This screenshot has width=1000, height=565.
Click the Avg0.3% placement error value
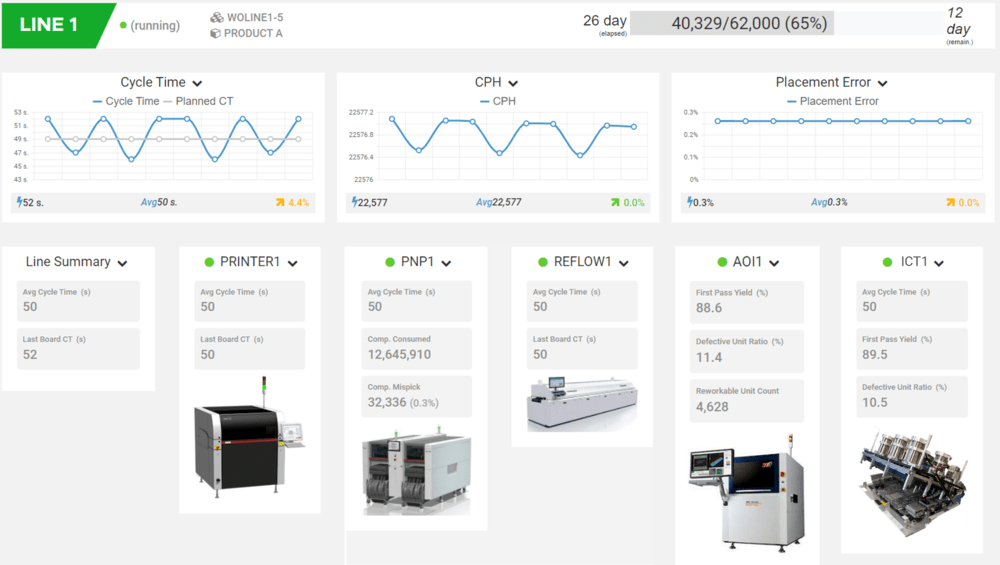tap(829, 202)
